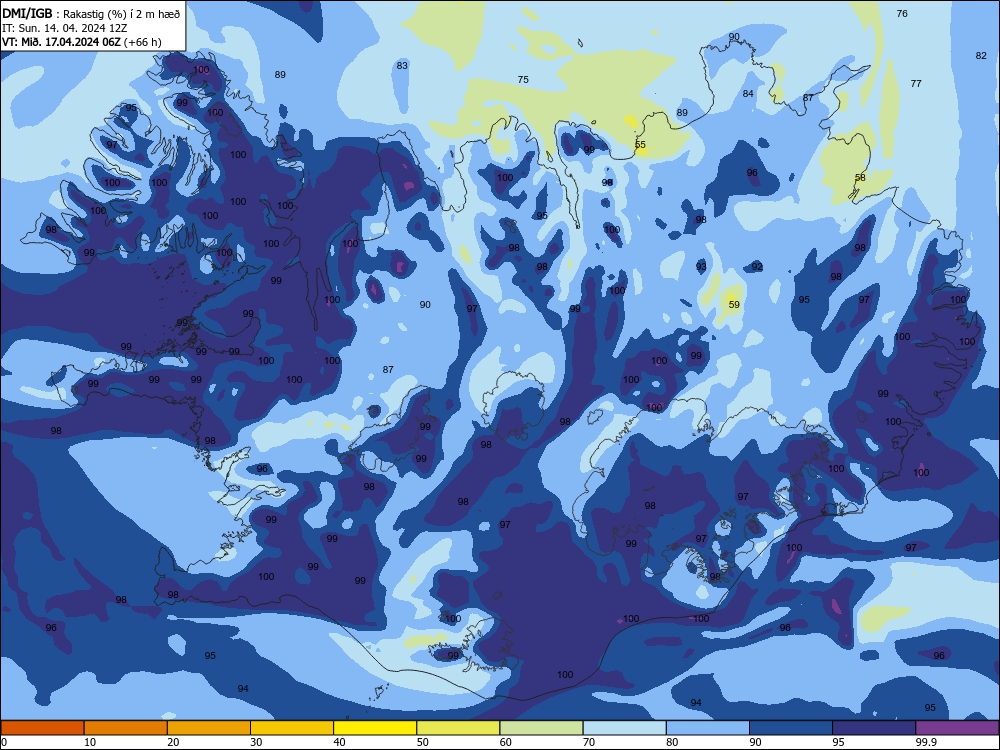Viewport: 1000px width, 750px height.
Task: Click the '70' label in the color scale
Action: [x=589, y=742]
